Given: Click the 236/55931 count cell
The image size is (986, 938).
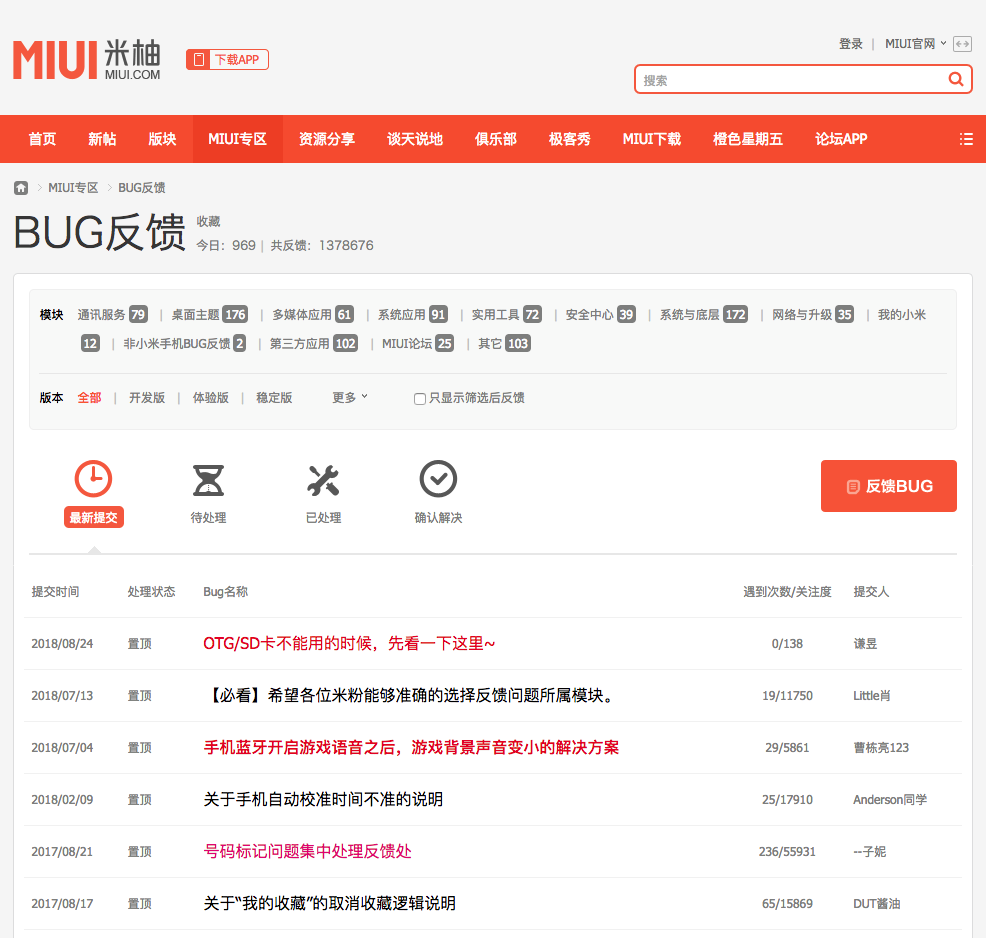Looking at the screenshot, I should pos(787,851).
